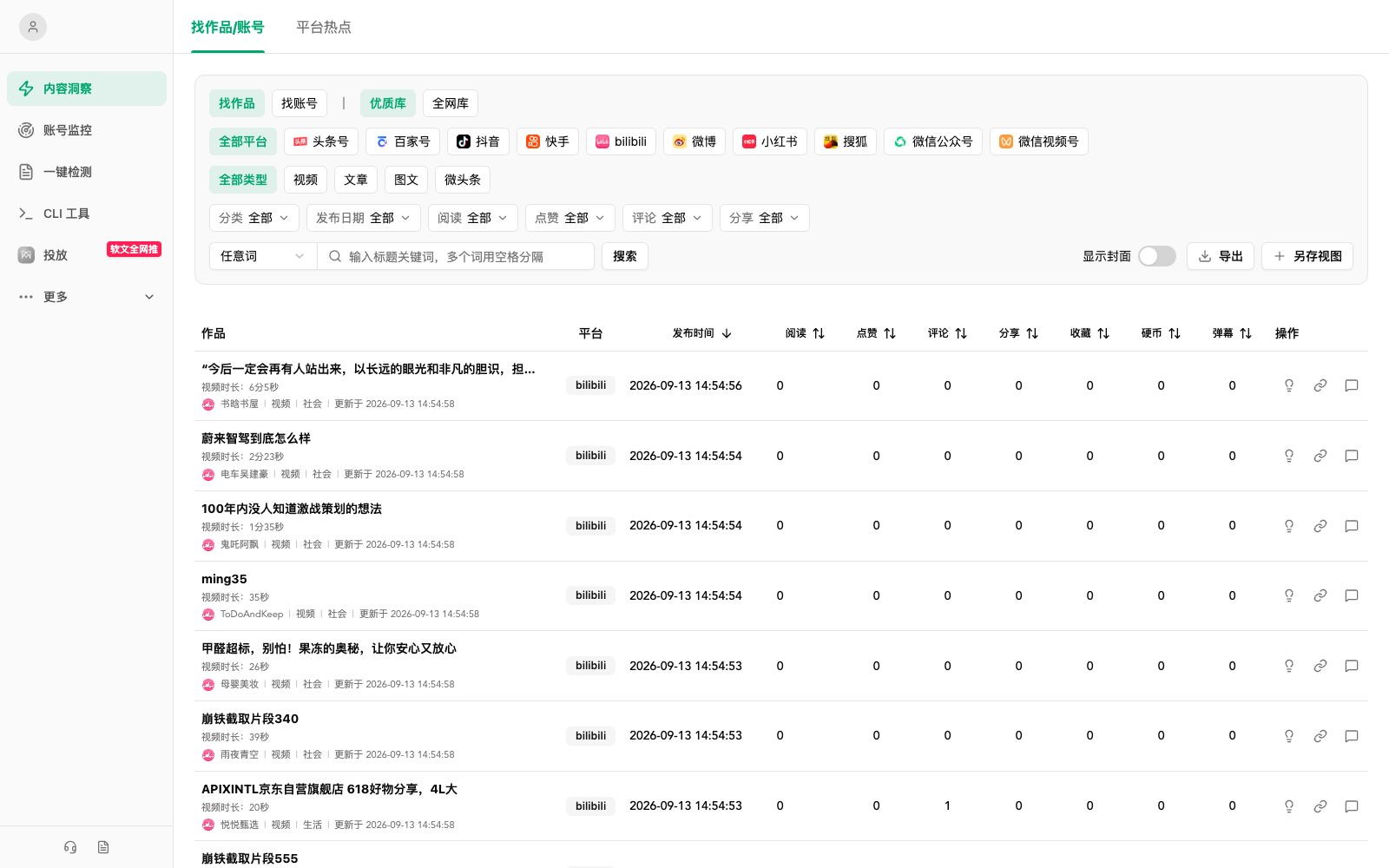Filter by 微信视频号 platform
Image resolution: width=1389 pixels, height=868 pixels.
[x=1039, y=141]
